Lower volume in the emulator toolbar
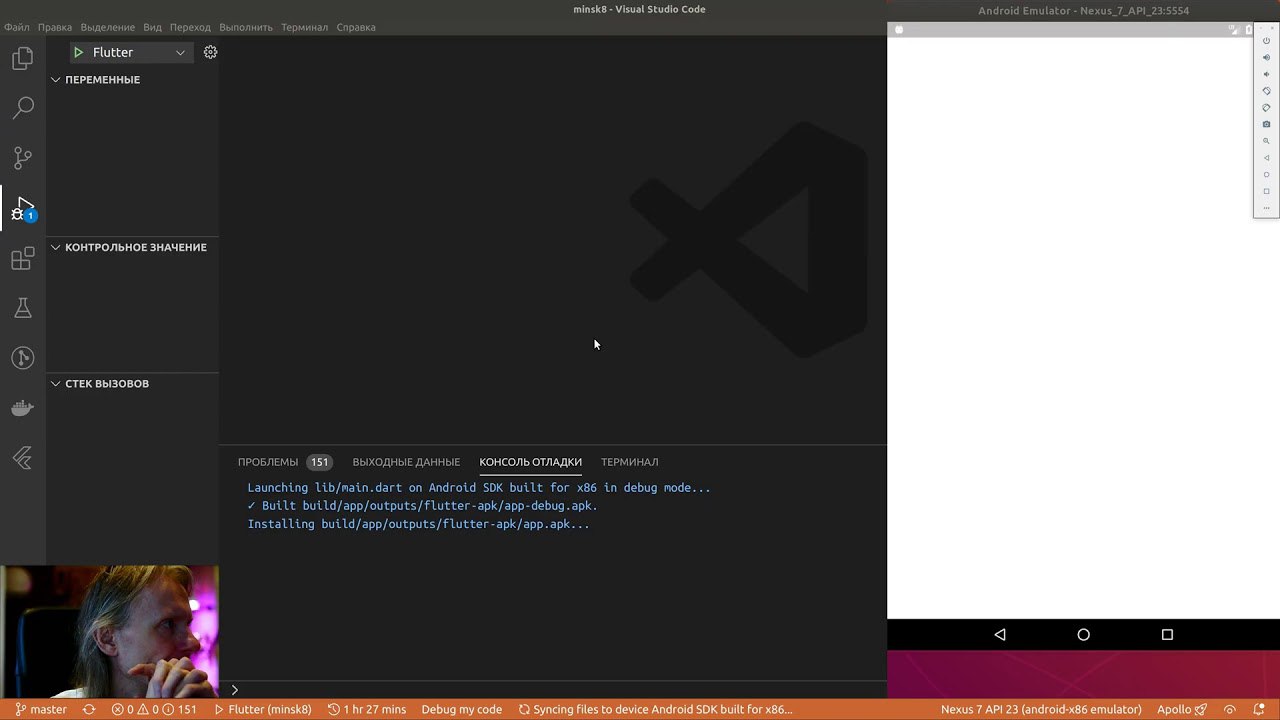Screen dimensions: 1280x720 (x=1266, y=74)
